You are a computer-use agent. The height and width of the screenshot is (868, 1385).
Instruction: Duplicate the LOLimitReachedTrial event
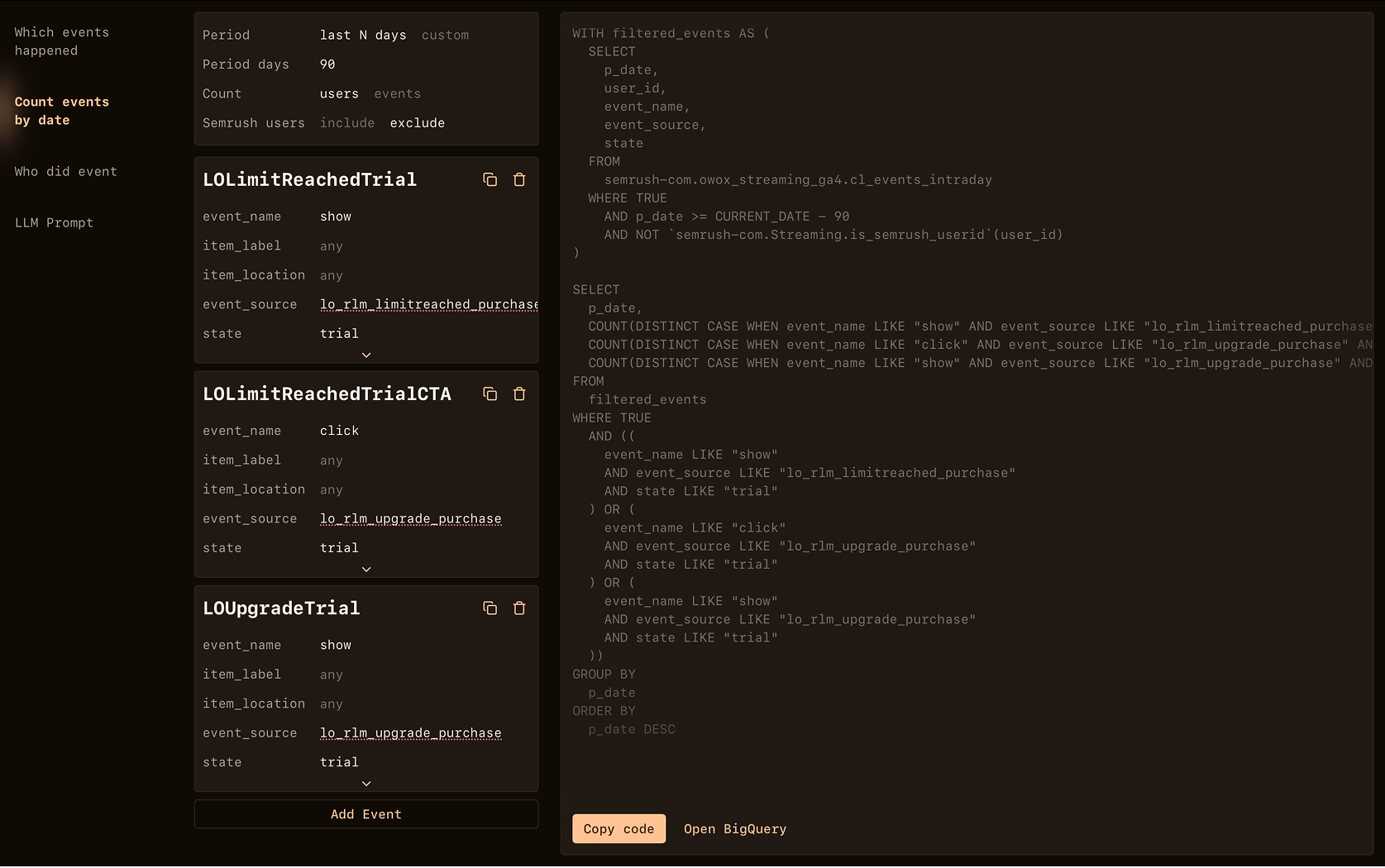(x=490, y=179)
